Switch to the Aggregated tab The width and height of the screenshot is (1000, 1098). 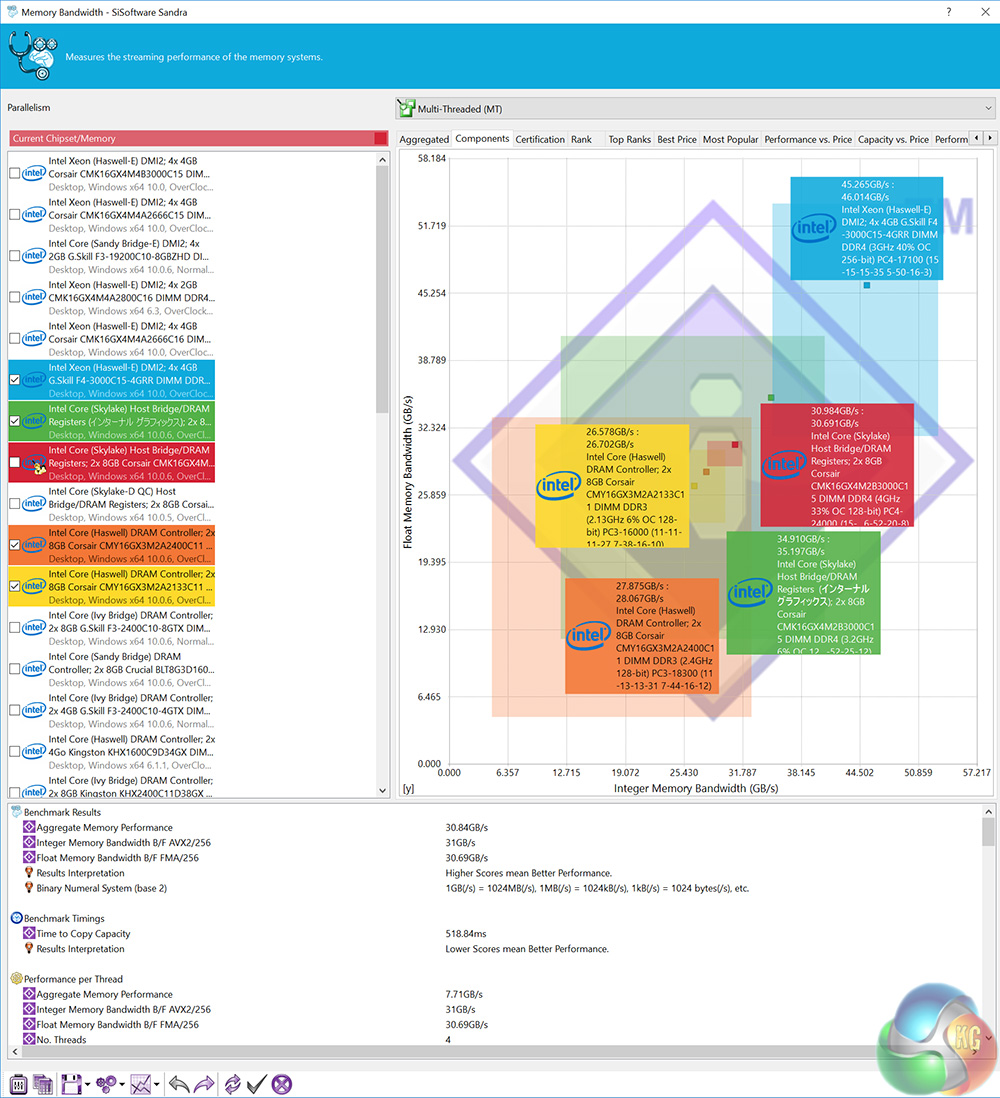pos(424,139)
